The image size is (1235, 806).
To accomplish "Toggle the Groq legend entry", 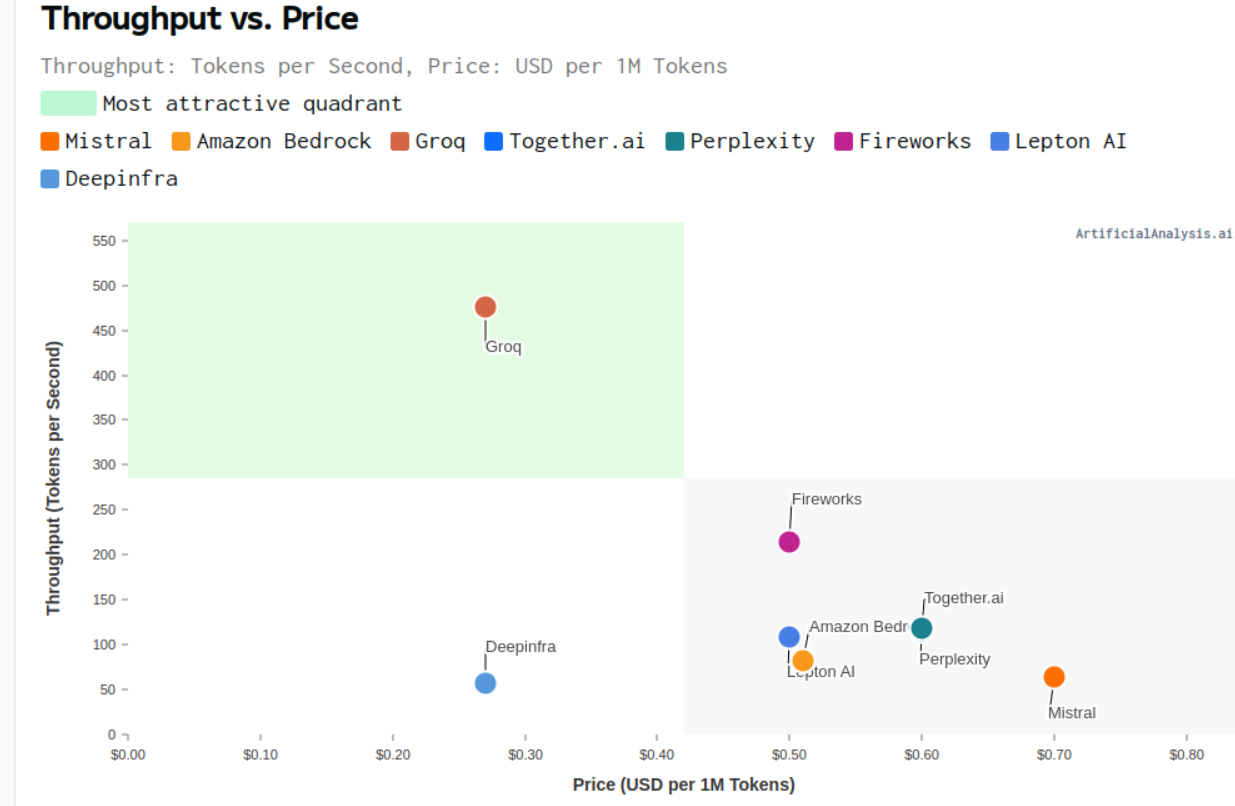I will pos(428,141).
